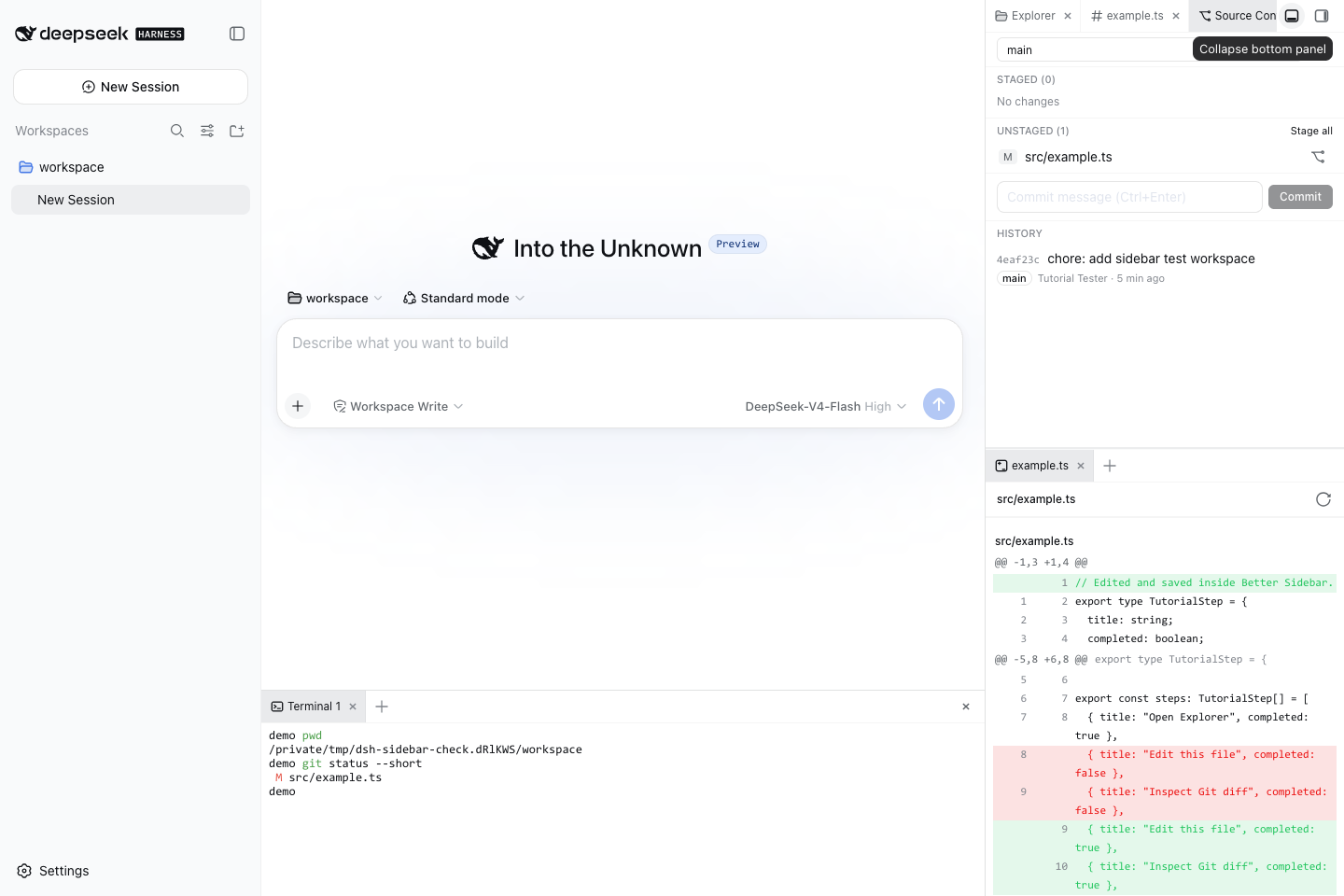
Task: Start a New Session button
Action: 131,87
